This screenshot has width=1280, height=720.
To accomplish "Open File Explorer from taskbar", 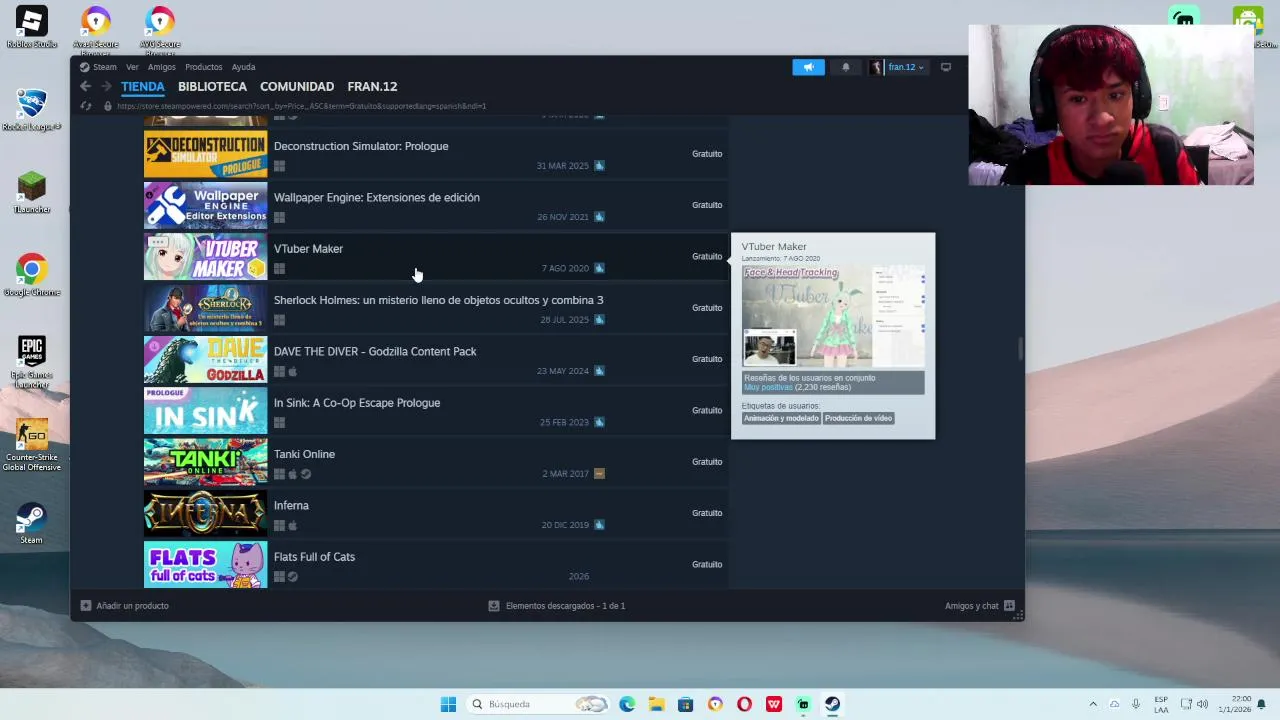I will point(656,704).
